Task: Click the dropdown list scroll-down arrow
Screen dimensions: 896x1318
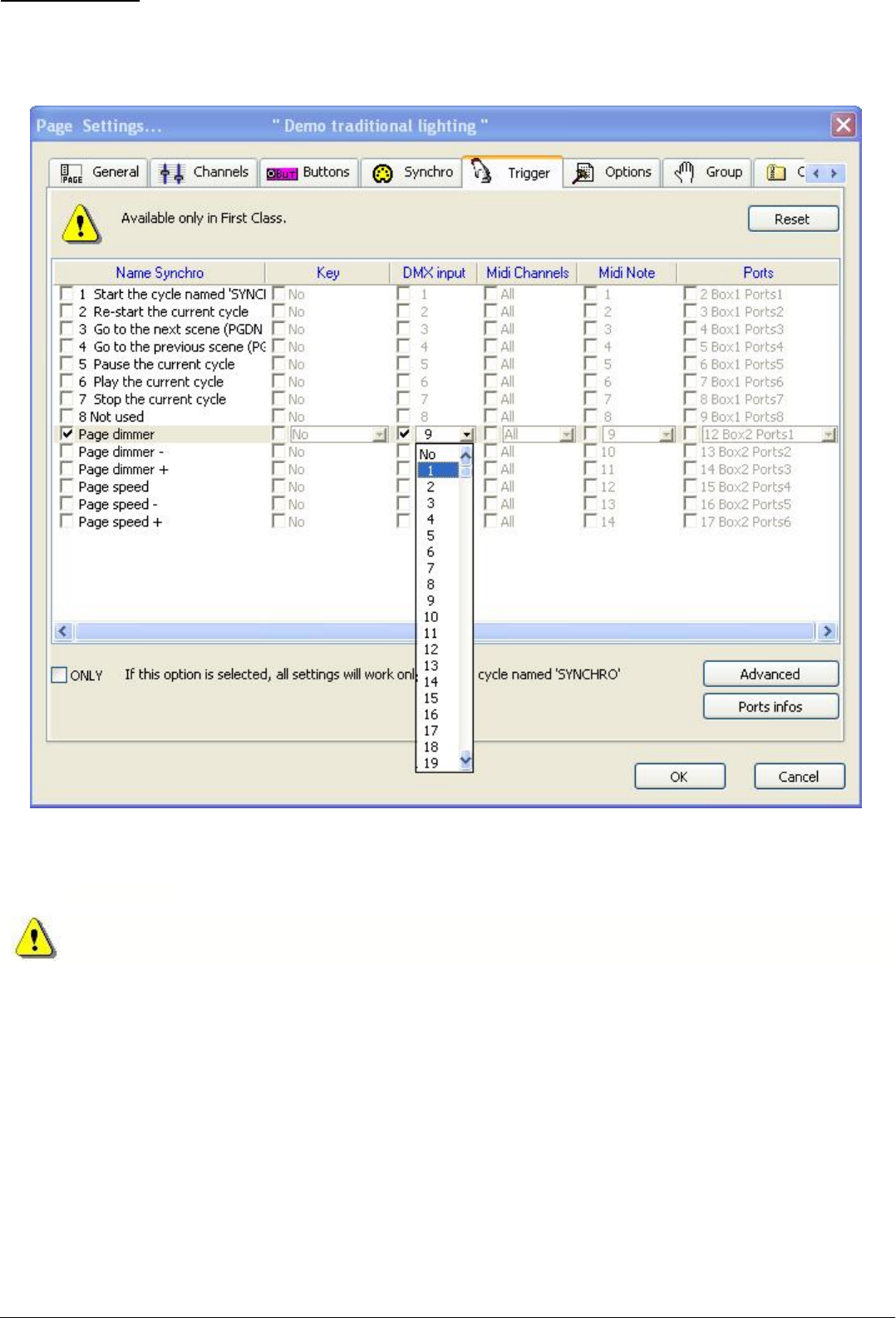Action: click(465, 759)
